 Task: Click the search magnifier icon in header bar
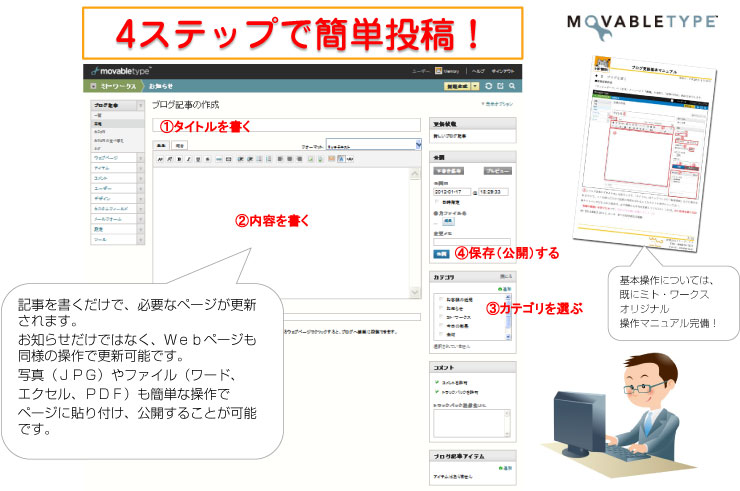[x=512, y=86]
